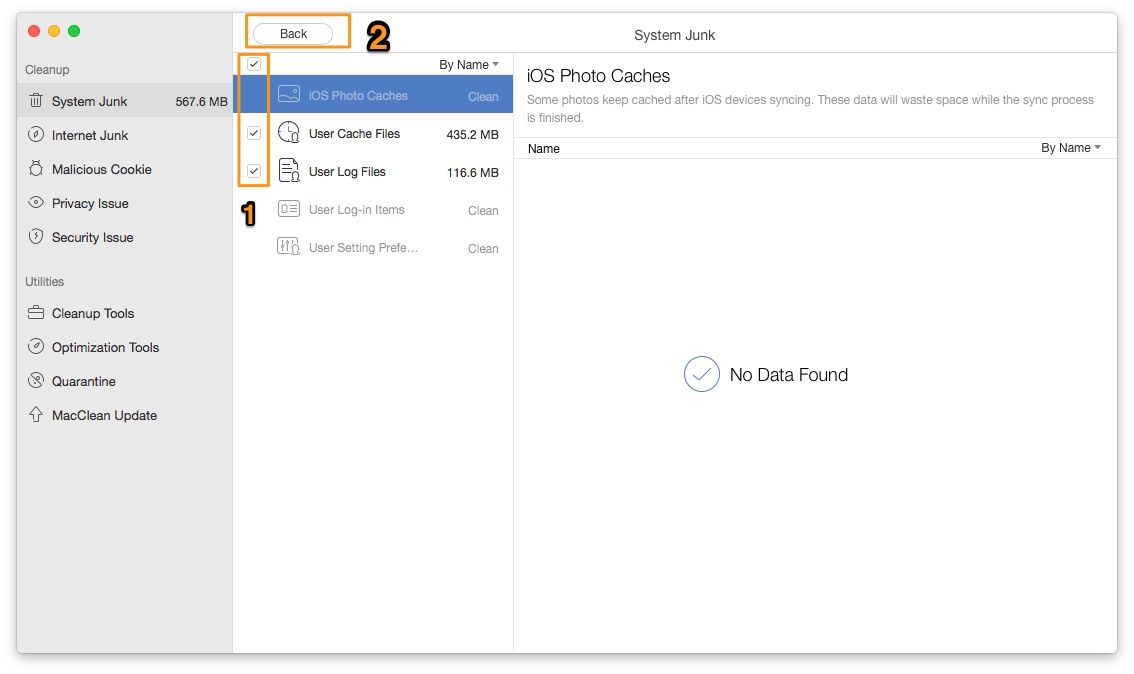The image size is (1134, 674).
Task: Click the Privacy Issue eye icon
Action: (36, 202)
